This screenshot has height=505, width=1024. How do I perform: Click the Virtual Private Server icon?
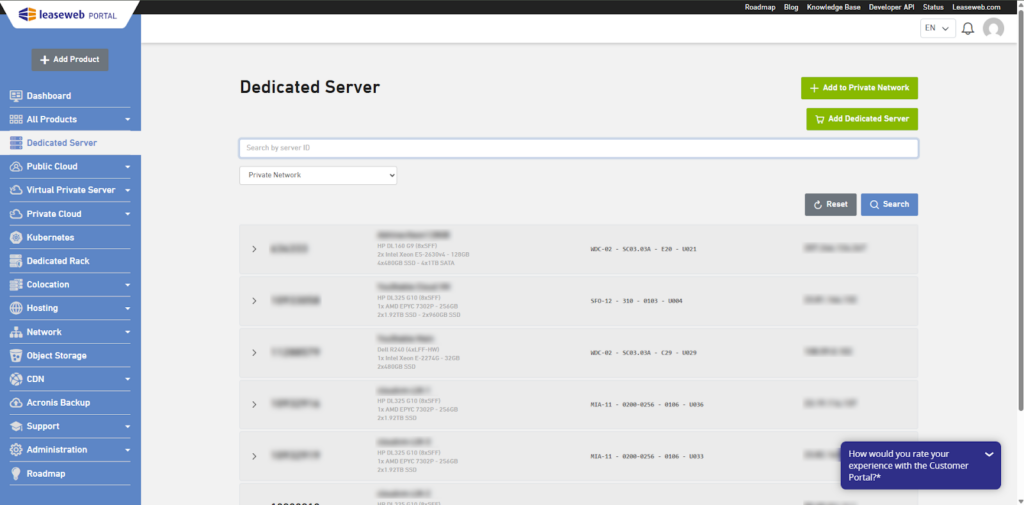point(16,190)
